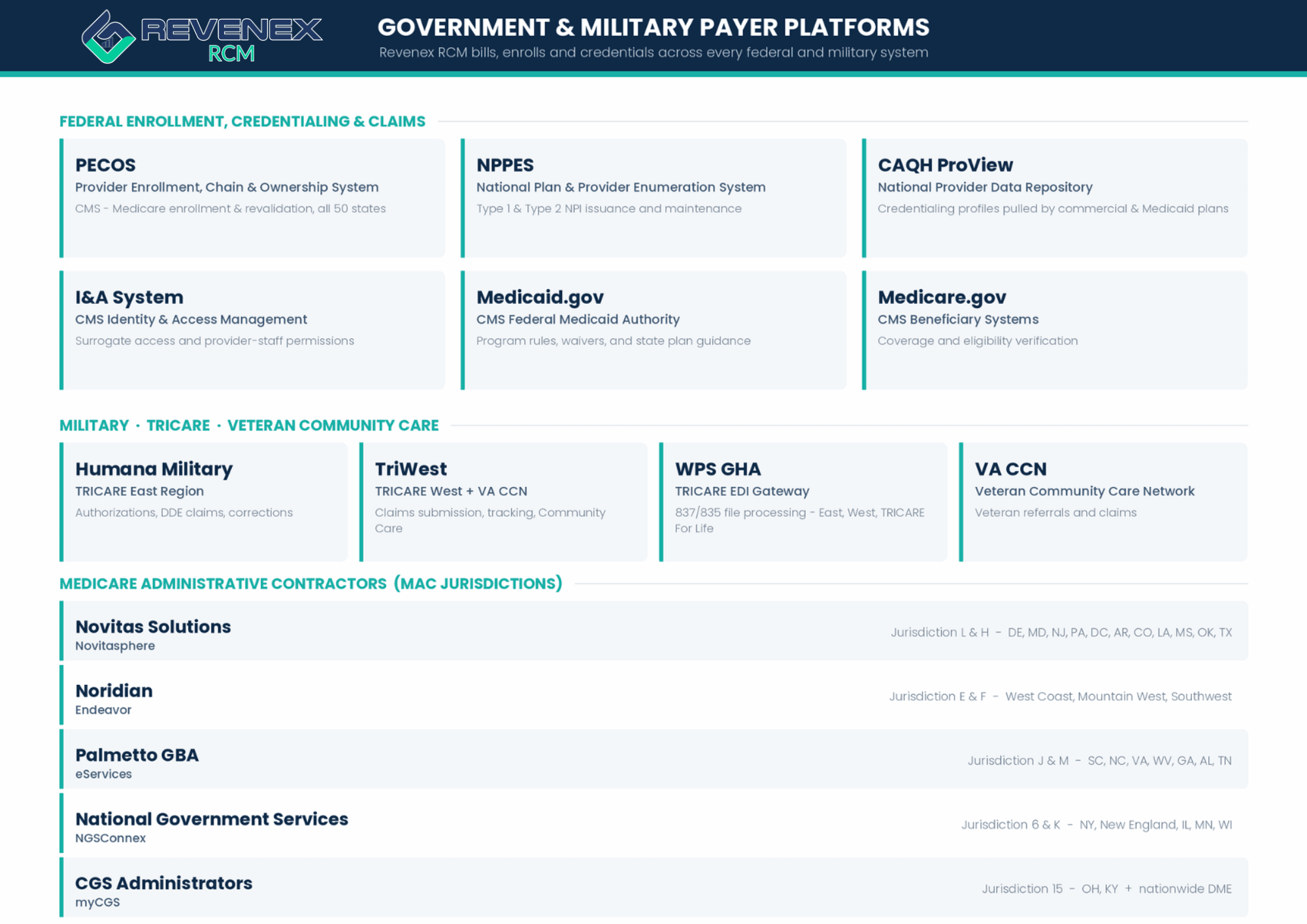This screenshot has width=1307, height=924.
Task: Click 'eServices' portal name
Action: [x=103, y=774]
